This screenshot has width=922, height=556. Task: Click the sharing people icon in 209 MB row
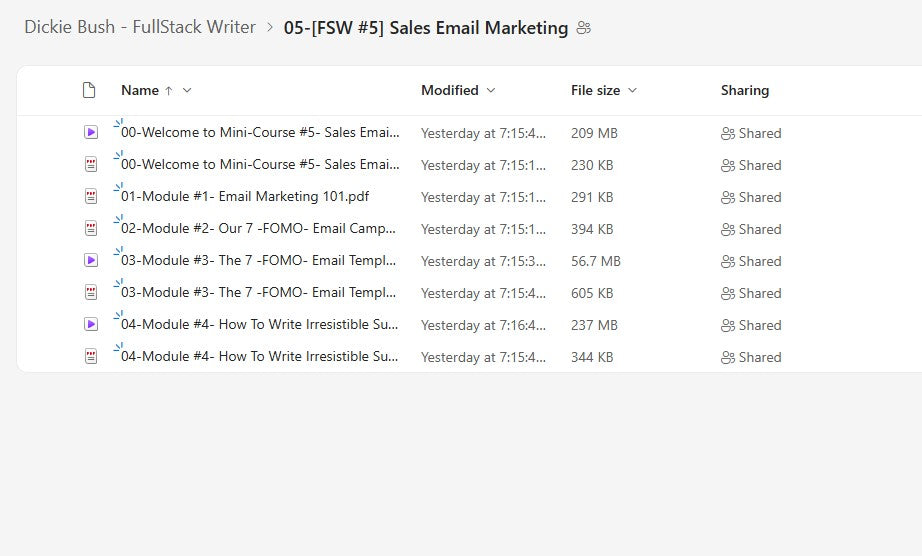click(x=727, y=133)
